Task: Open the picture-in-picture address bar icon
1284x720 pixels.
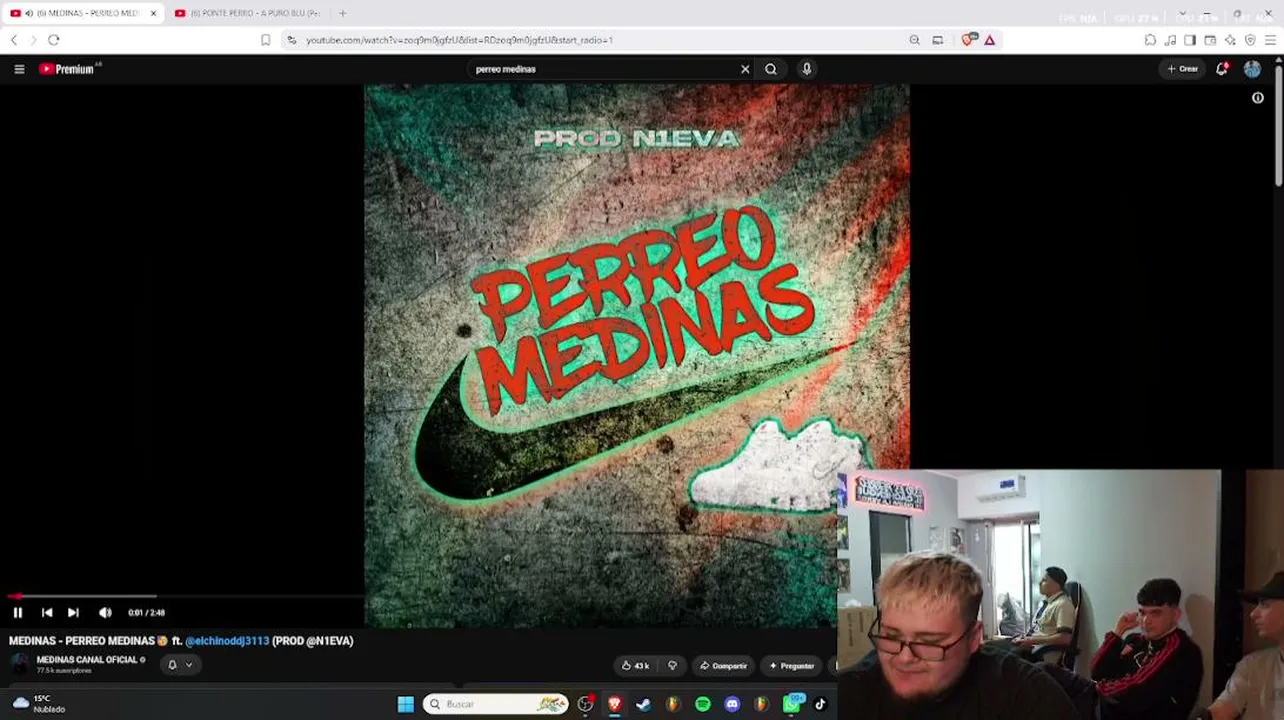Action: [938, 40]
